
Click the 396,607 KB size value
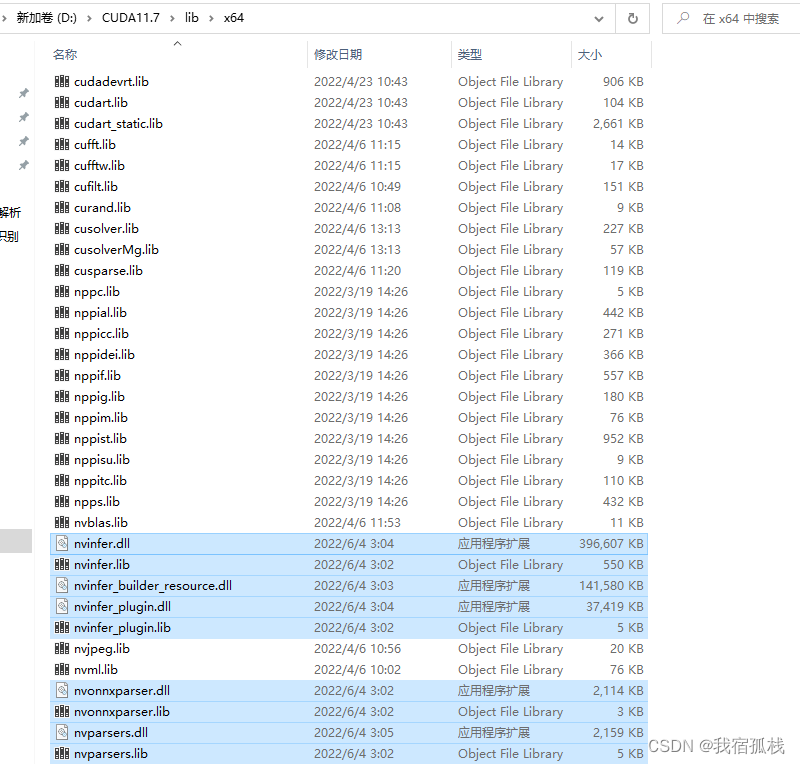click(611, 543)
